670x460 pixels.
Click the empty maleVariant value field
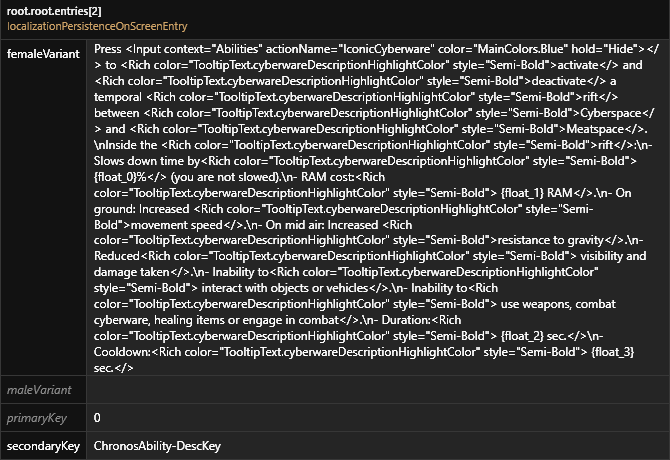(376, 388)
